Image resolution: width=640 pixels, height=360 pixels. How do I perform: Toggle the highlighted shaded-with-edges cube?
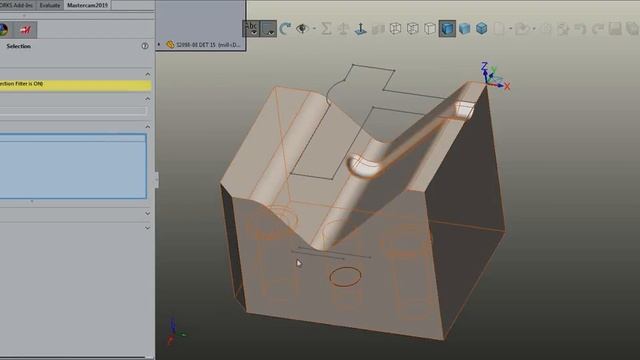click(x=447, y=29)
